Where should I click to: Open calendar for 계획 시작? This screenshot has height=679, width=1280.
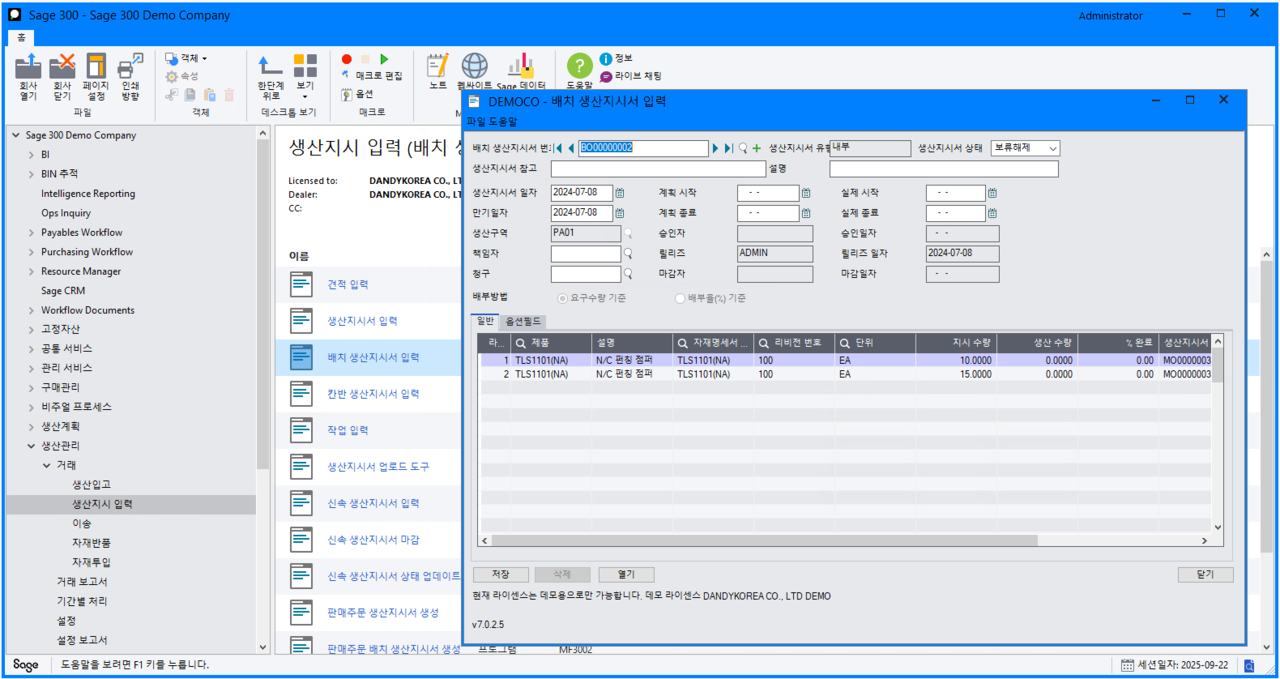[x=806, y=193]
